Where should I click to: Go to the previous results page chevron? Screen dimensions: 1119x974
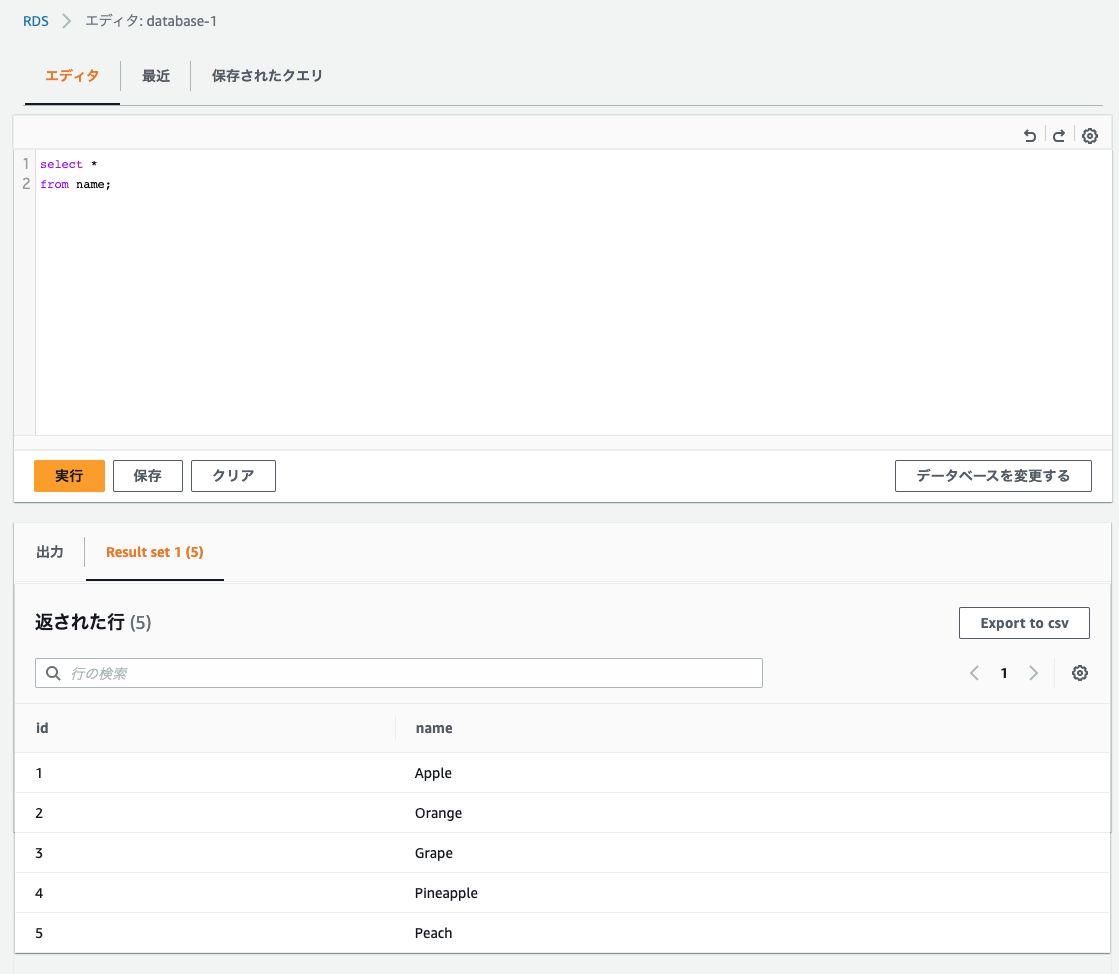[x=974, y=673]
